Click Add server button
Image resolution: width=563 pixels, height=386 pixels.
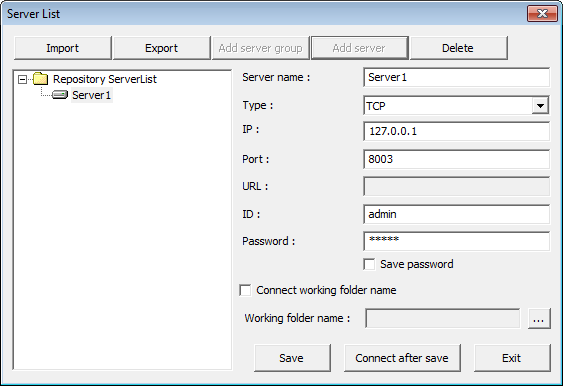(359, 48)
